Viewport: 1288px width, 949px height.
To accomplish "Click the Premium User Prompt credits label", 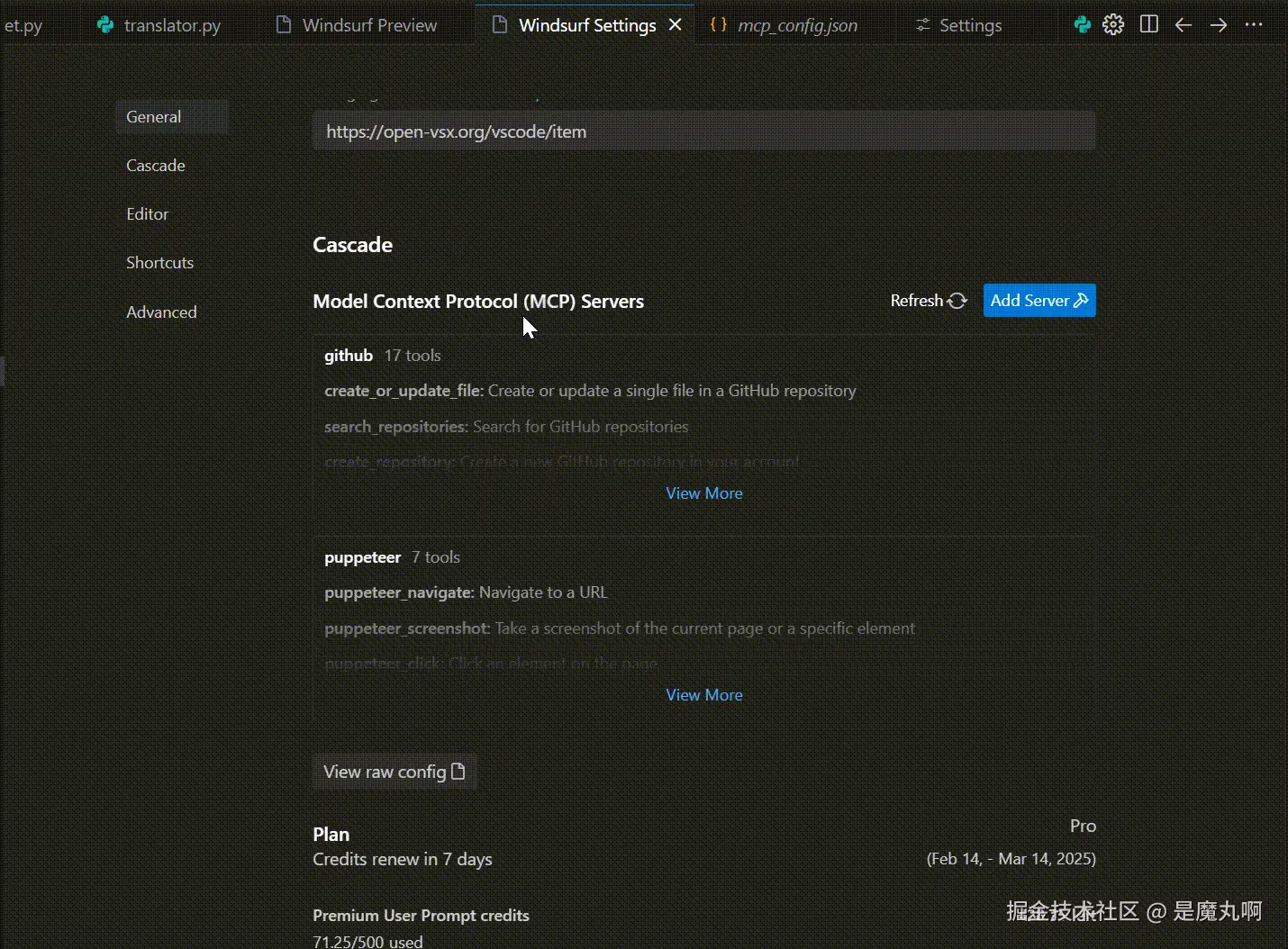I will tap(421, 916).
